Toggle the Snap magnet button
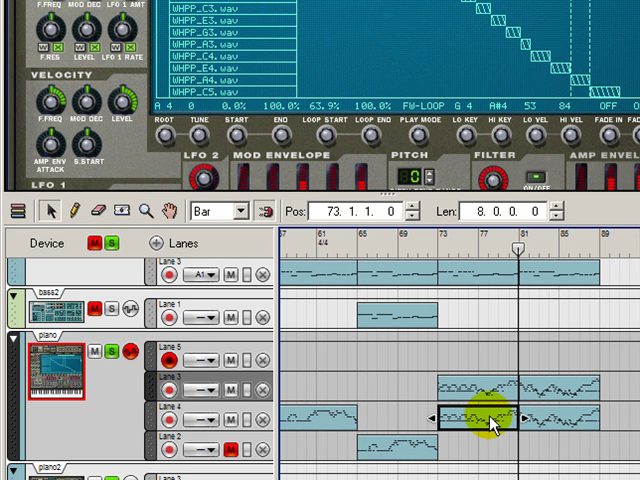The image size is (640, 480). click(265, 211)
